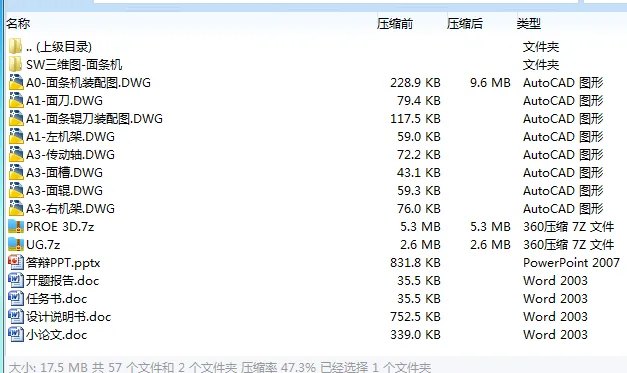Select the A3-传动轴.DWG file icon
Image resolution: width=627 pixels, height=373 pixels.
coord(16,154)
